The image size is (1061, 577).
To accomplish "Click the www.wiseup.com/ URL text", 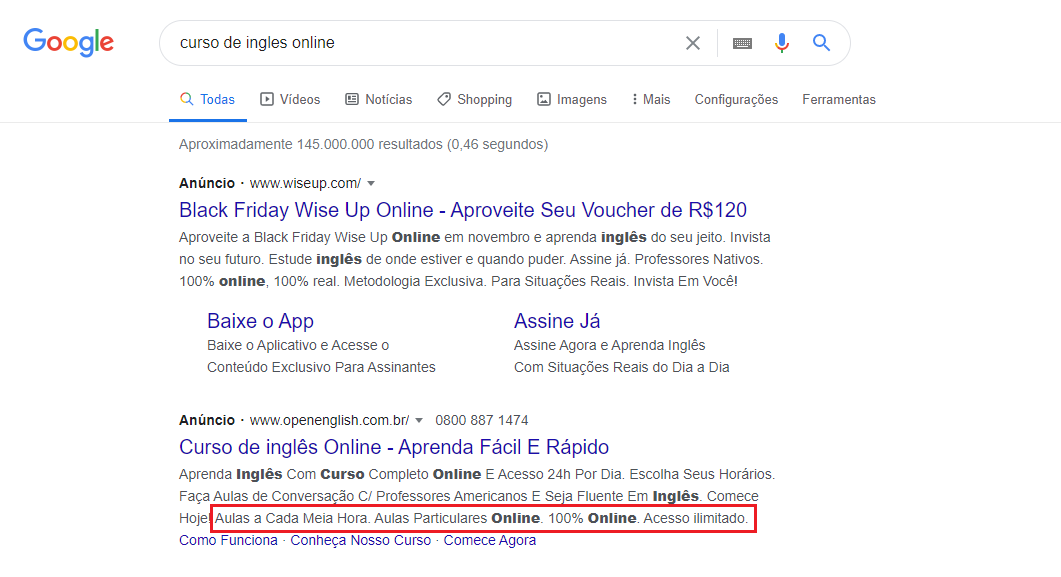I will [305, 183].
